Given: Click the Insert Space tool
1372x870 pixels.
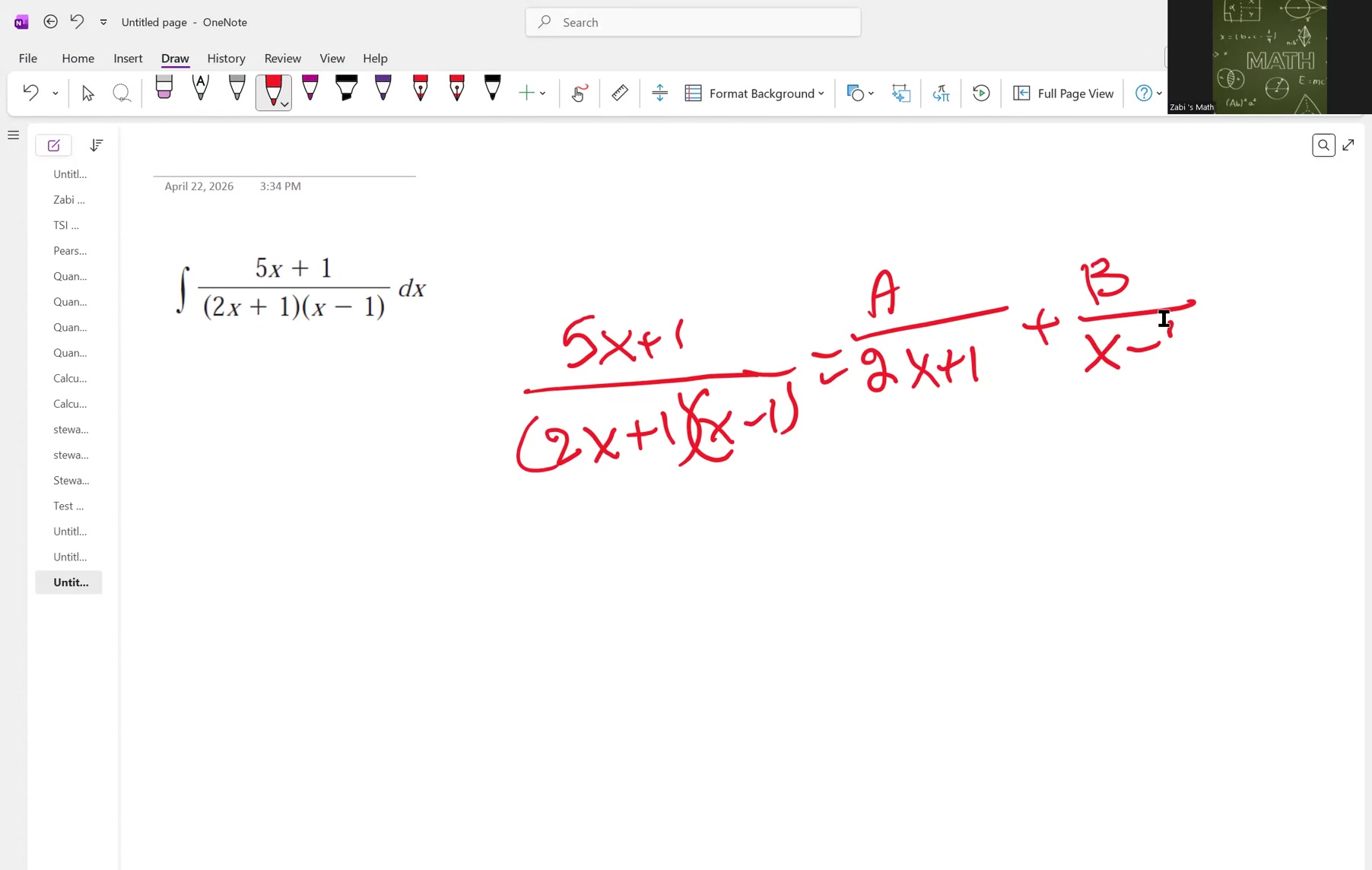Looking at the screenshot, I should 659,93.
